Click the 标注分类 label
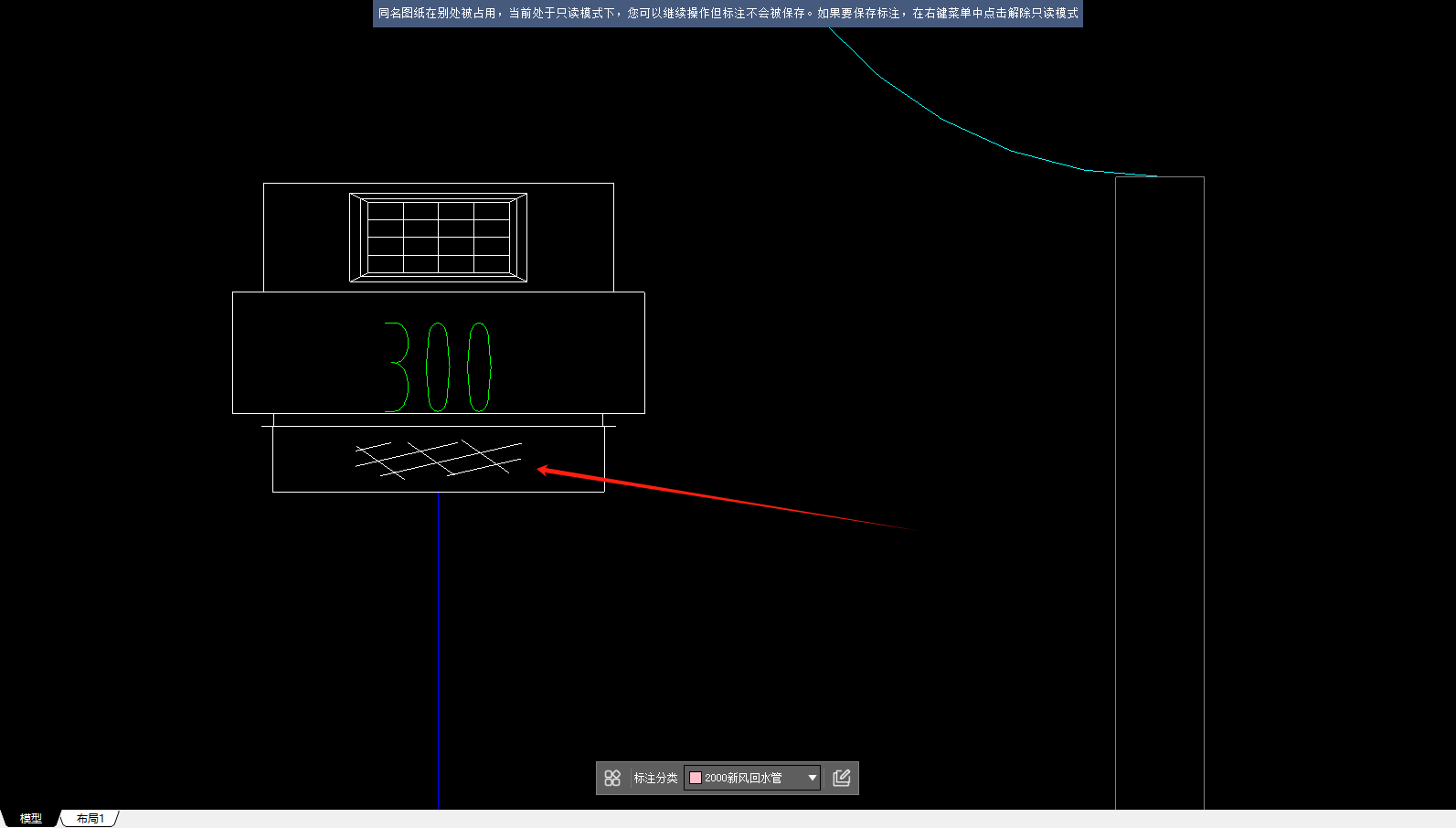Screen dimensions: 1456x828 pyautogui.click(x=655, y=778)
